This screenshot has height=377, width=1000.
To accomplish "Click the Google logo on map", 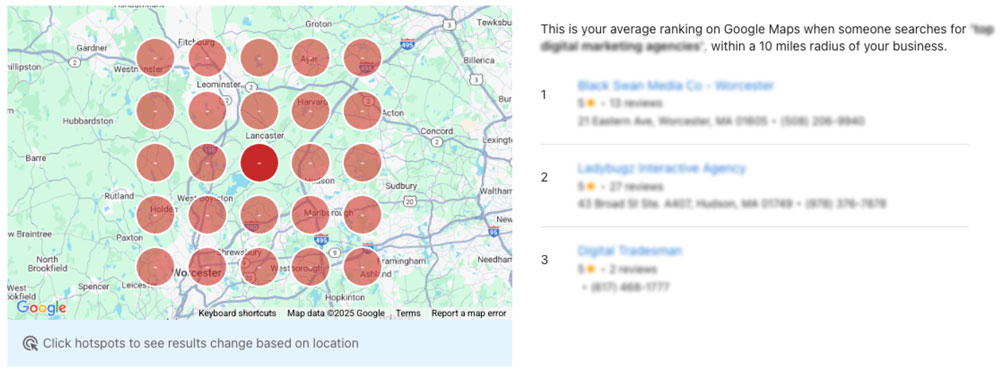I will [41, 308].
